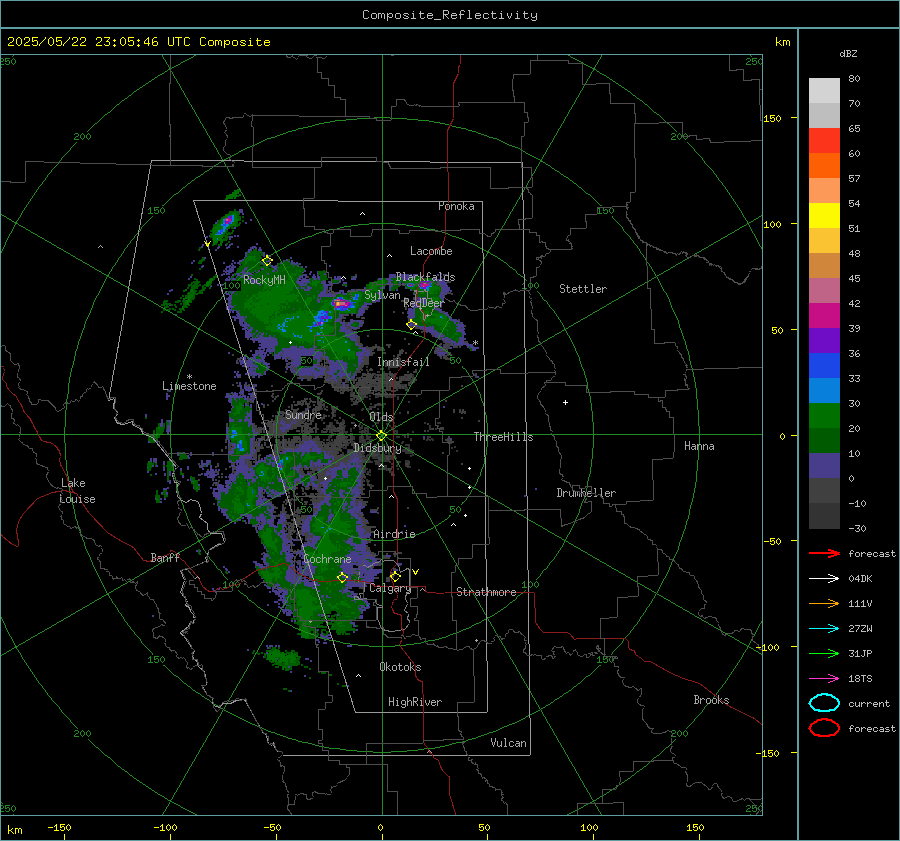The image size is (900, 841).
Task: Click the yellow diamond marker below RedDeer
Action: point(412,325)
